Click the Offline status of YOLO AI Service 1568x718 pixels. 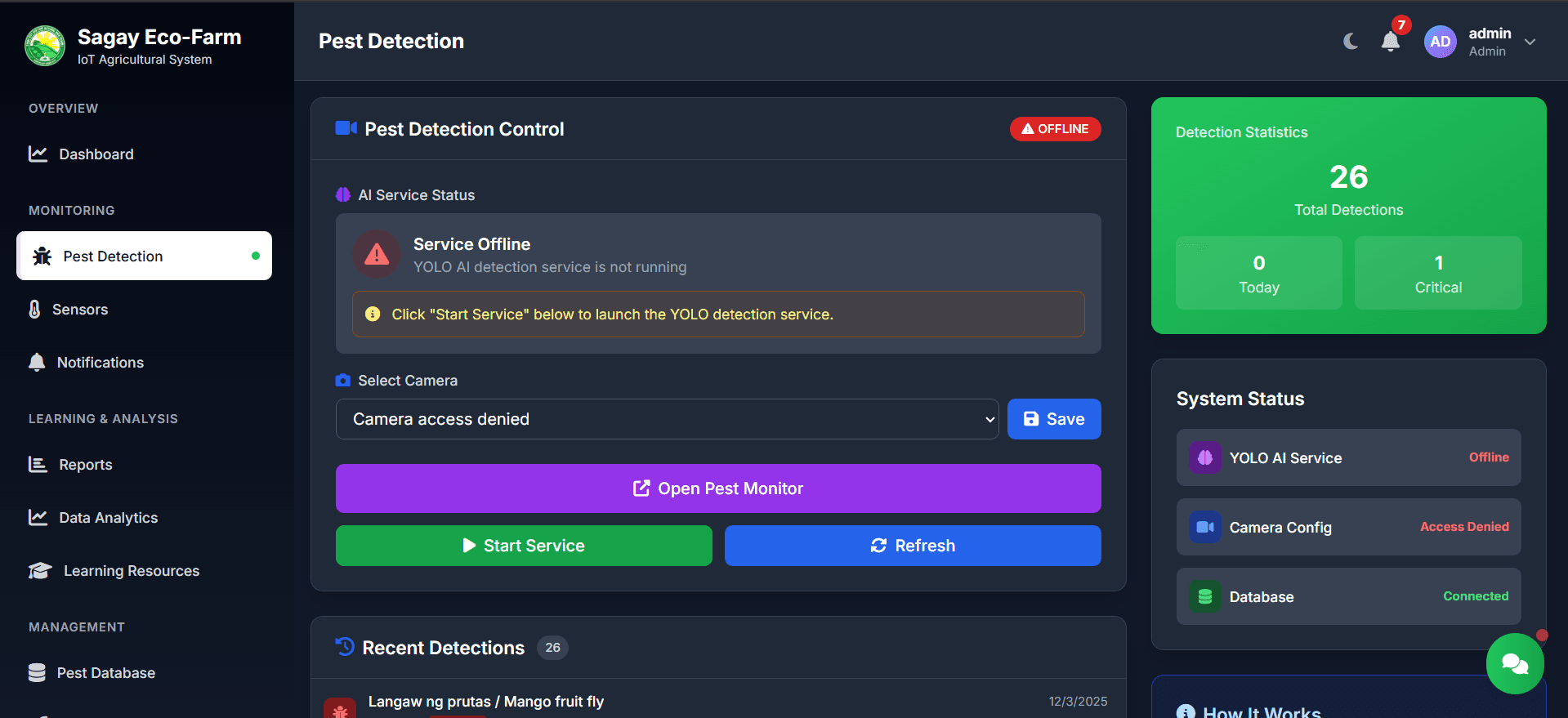point(1489,457)
